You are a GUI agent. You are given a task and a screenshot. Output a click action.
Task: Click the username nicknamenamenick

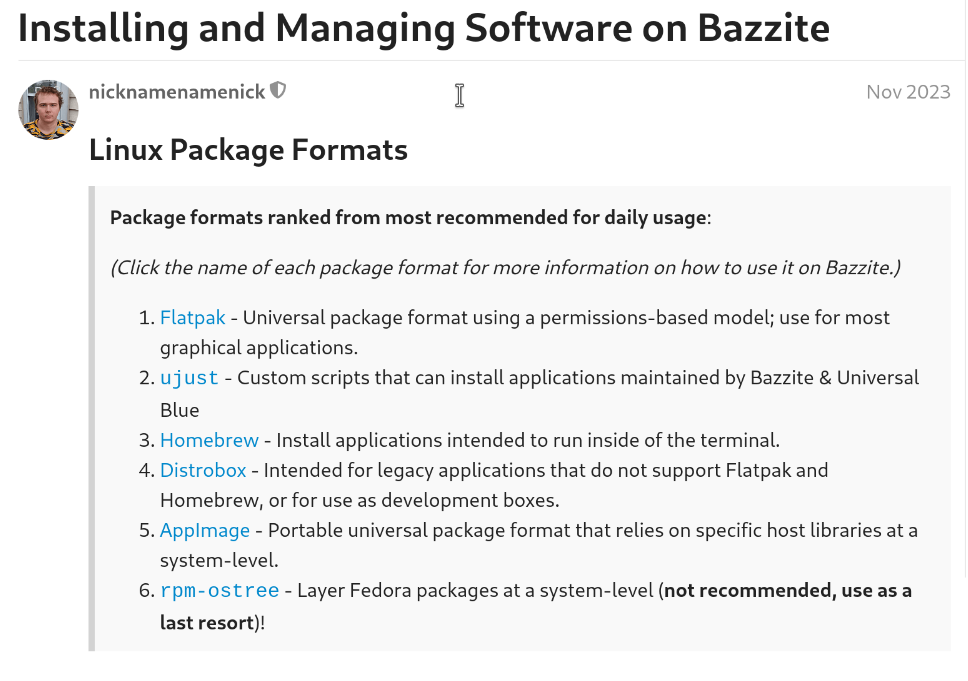[175, 91]
